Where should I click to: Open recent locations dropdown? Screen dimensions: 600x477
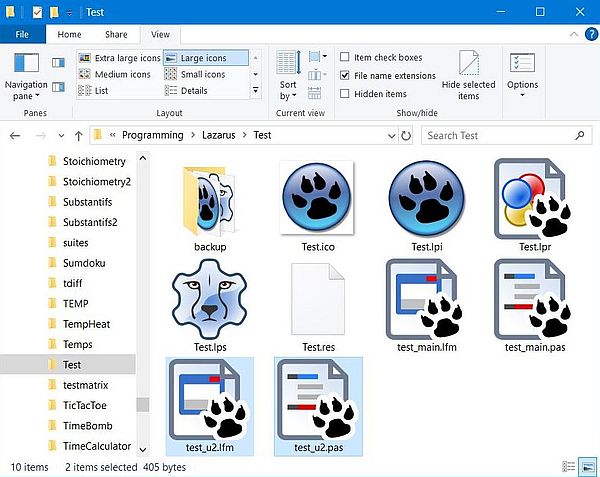tap(61, 136)
